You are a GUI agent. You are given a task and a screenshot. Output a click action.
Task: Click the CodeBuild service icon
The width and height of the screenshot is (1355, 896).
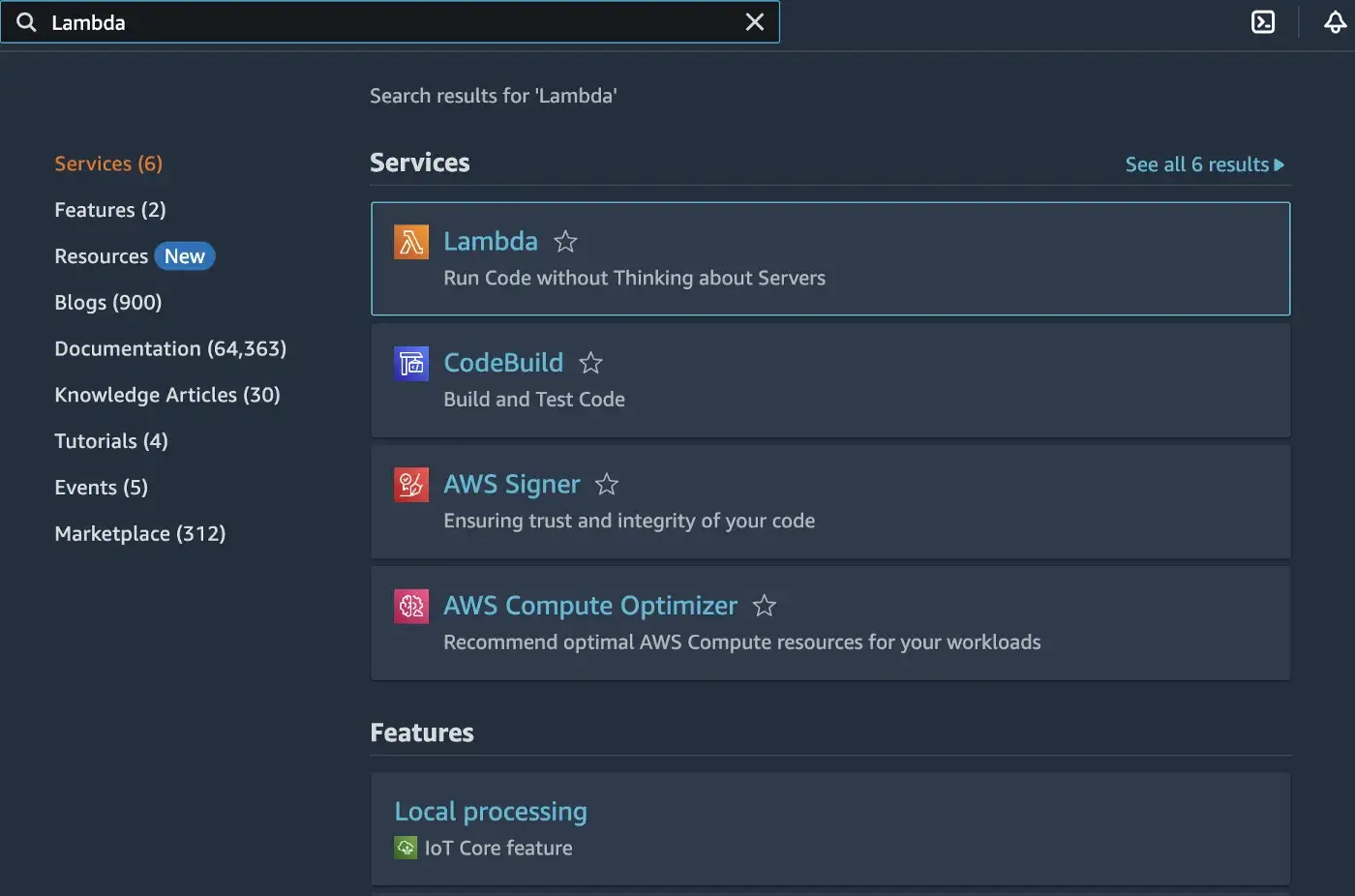click(411, 364)
